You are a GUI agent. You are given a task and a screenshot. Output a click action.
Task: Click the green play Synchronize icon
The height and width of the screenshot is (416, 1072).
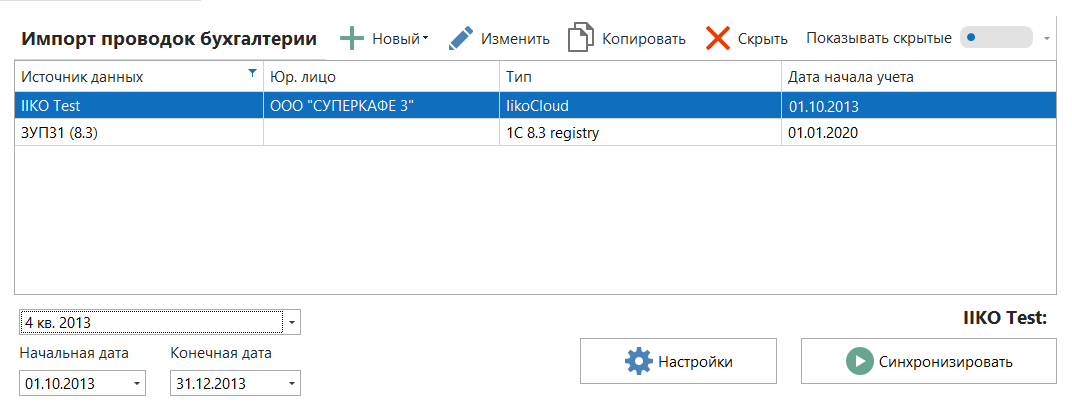[x=859, y=362]
